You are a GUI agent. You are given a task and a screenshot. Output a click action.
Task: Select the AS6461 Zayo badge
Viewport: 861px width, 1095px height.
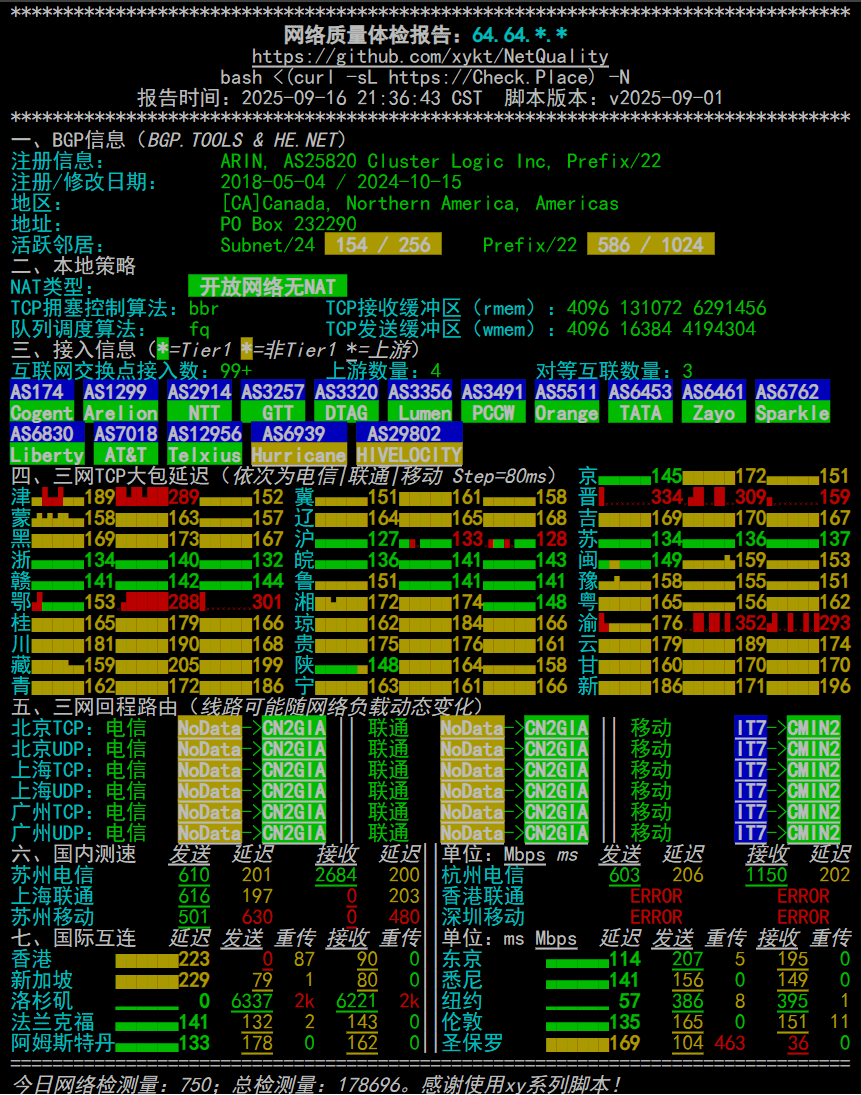(713, 403)
